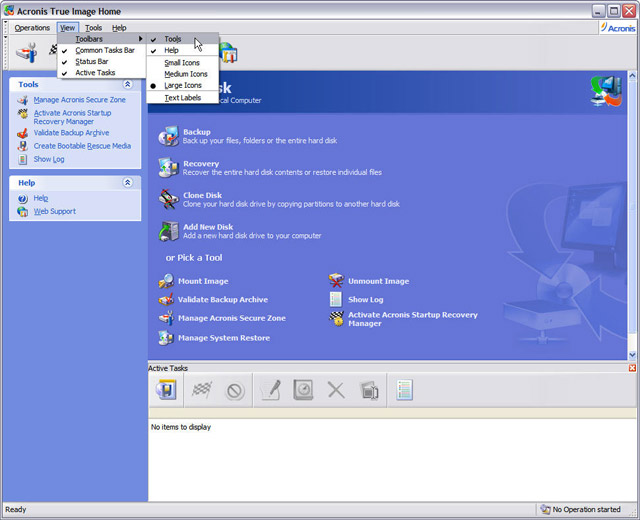Click the Help link in sidebar
The height and width of the screenshot is (520, 640).
pyautogui.click(x=41, y=198)
